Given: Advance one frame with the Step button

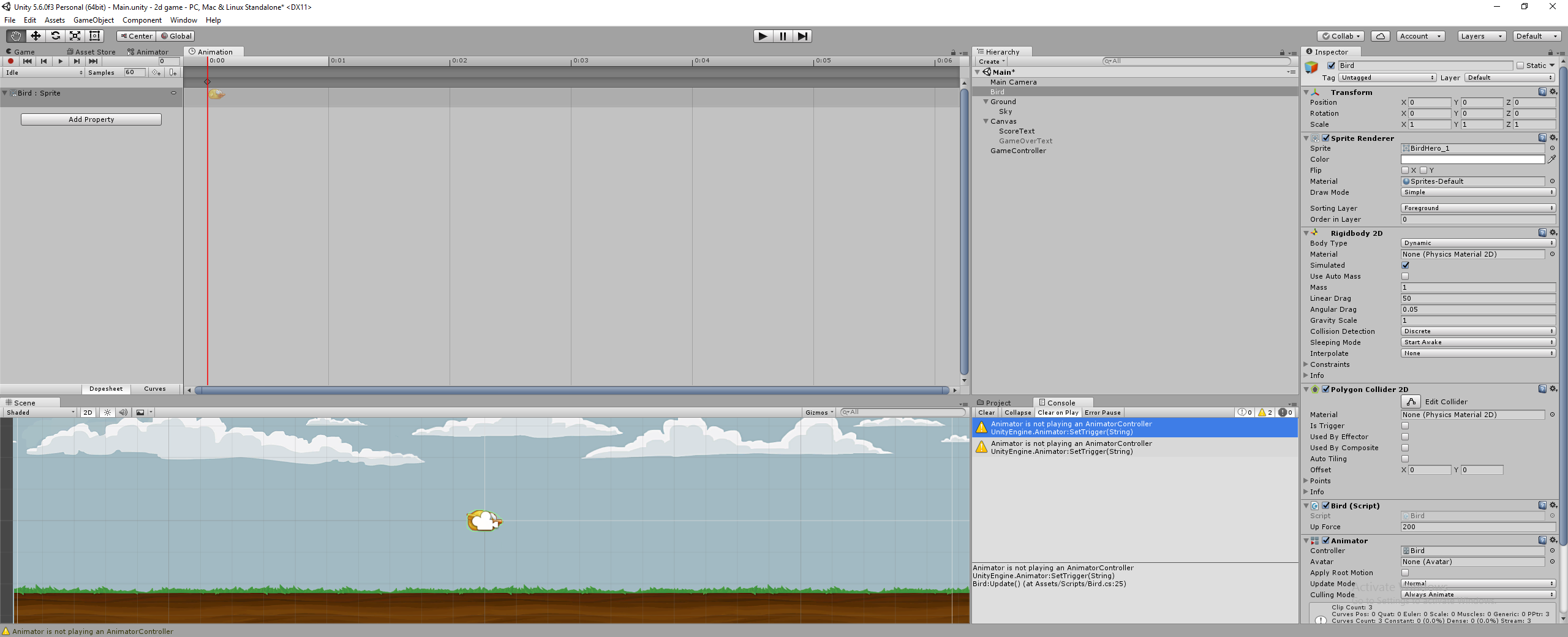Looking at the screenshot, I should point(802,36).
